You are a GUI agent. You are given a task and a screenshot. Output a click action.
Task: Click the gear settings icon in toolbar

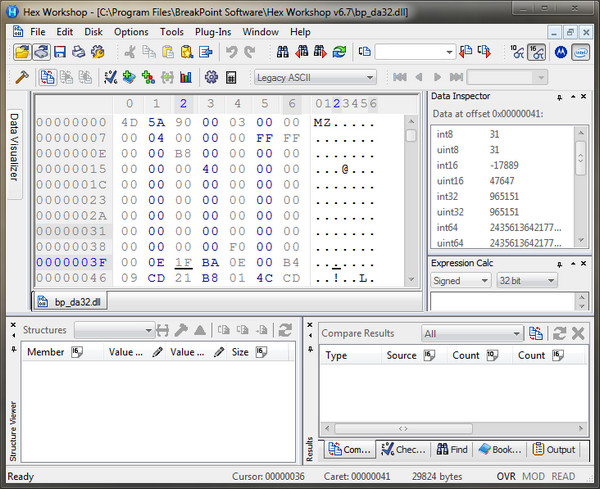[x=211, y=77]
